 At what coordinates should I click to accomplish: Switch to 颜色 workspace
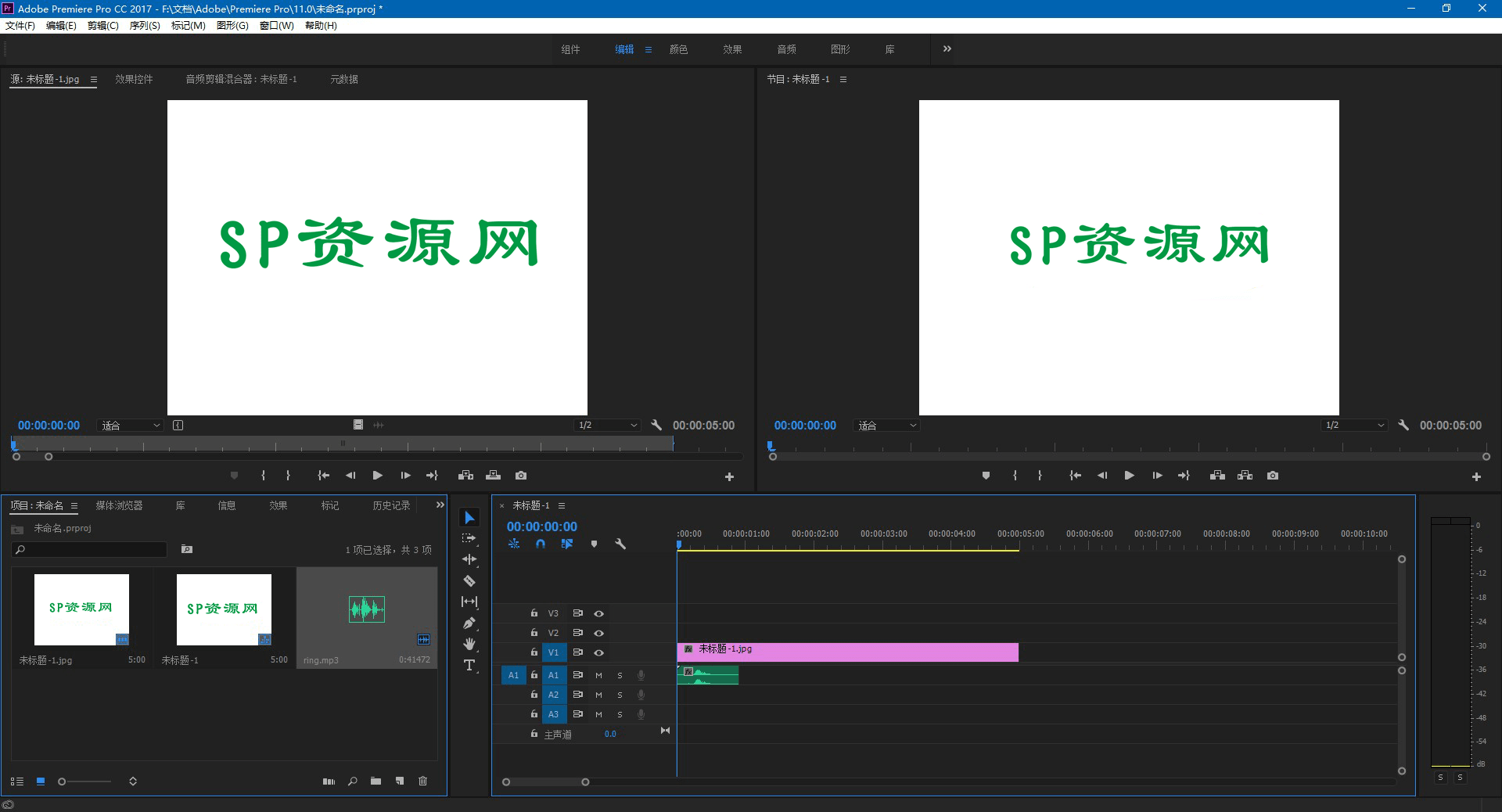[678, 49]
